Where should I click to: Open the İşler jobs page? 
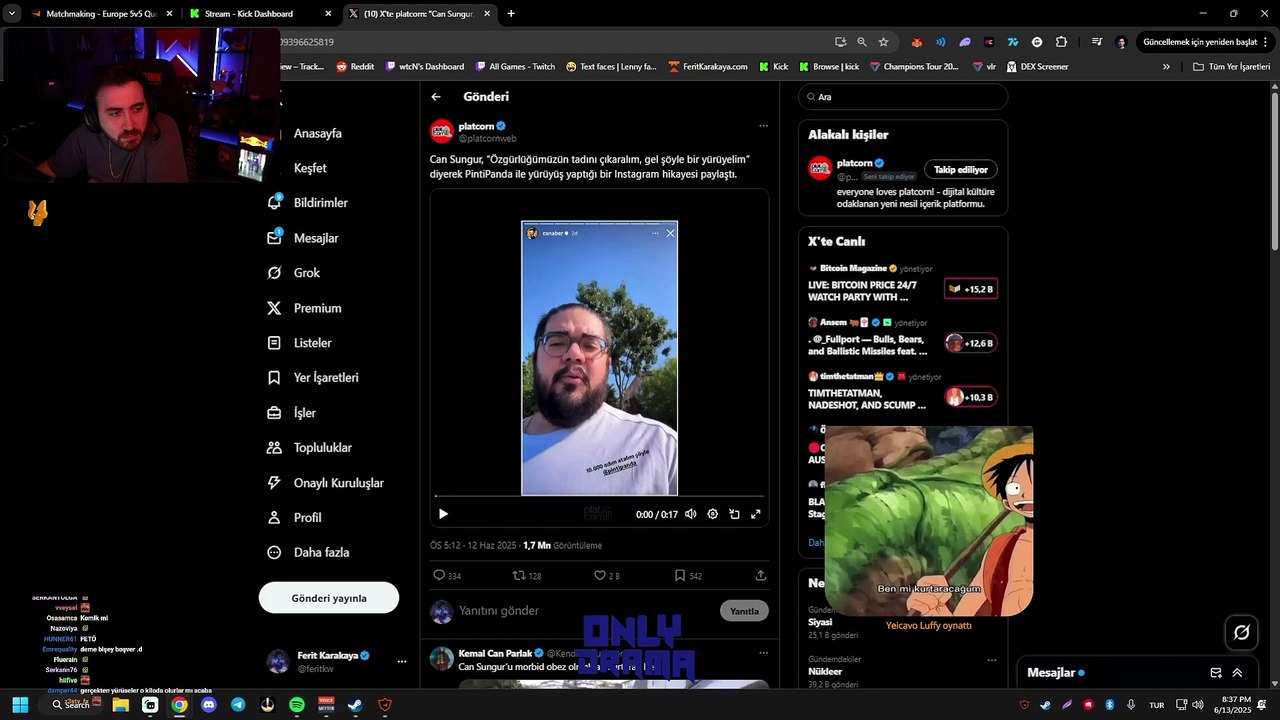click(291, 413)
